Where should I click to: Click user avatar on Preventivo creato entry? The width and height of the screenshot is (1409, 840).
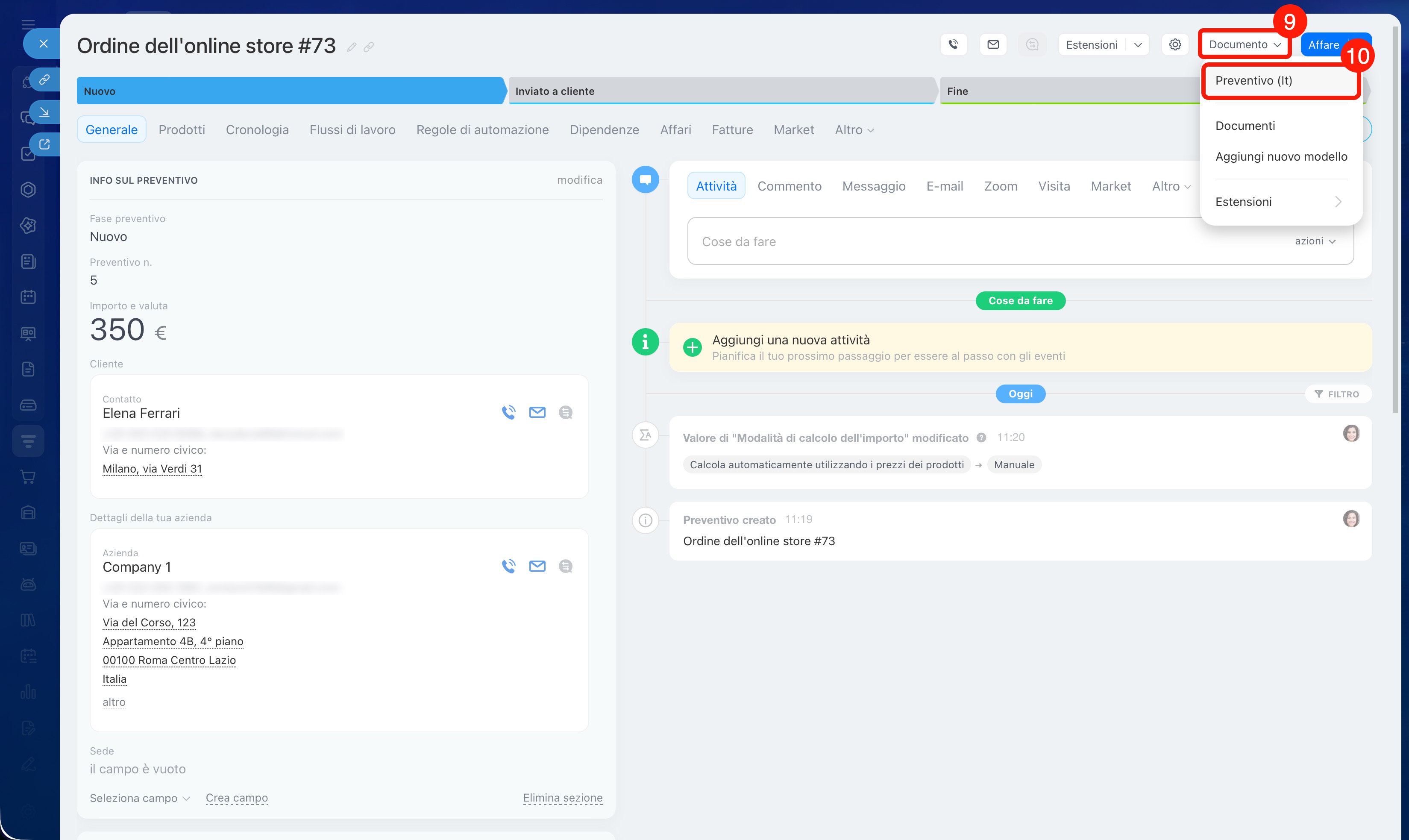1351,519
